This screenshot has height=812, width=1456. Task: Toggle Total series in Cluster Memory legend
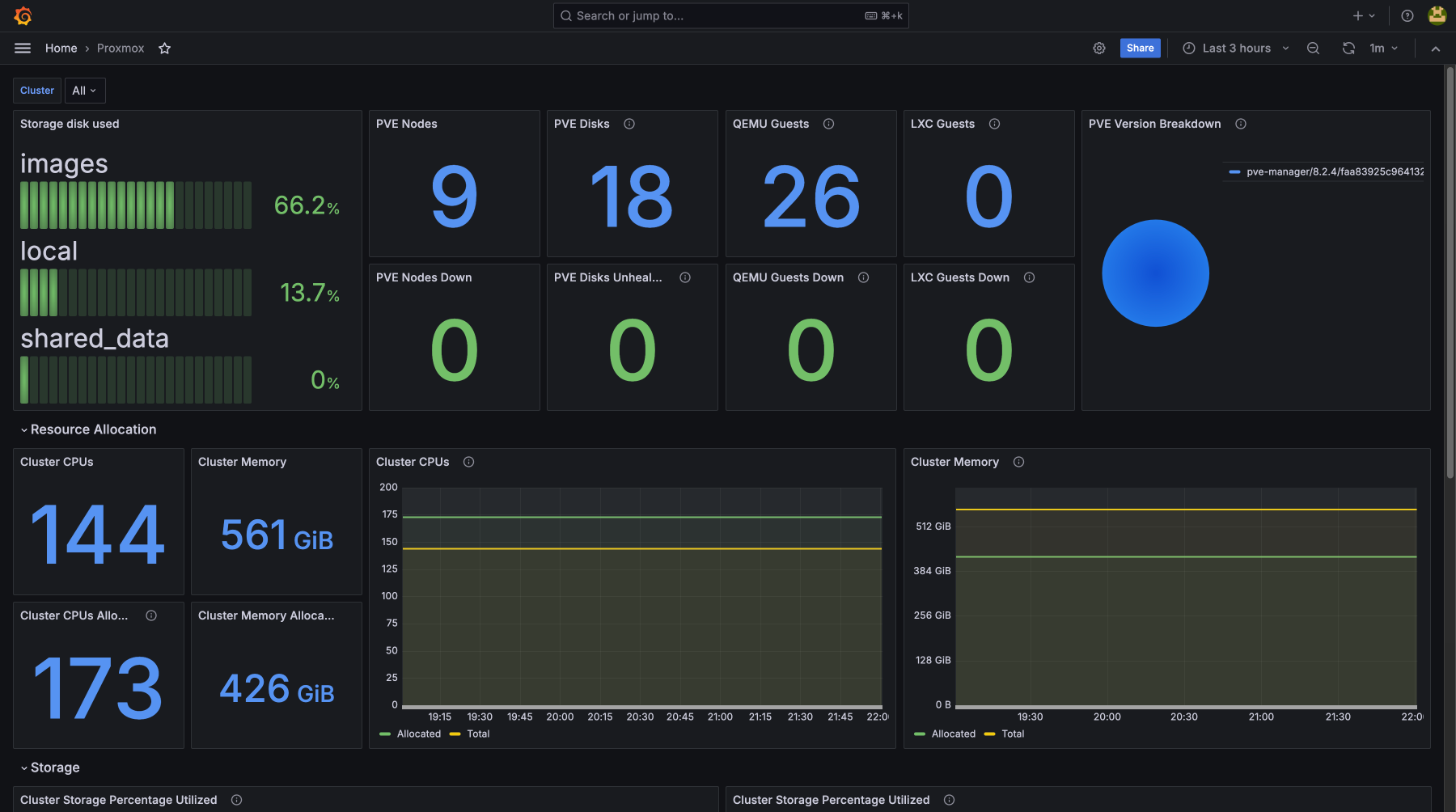click(x=1012, y=734)
